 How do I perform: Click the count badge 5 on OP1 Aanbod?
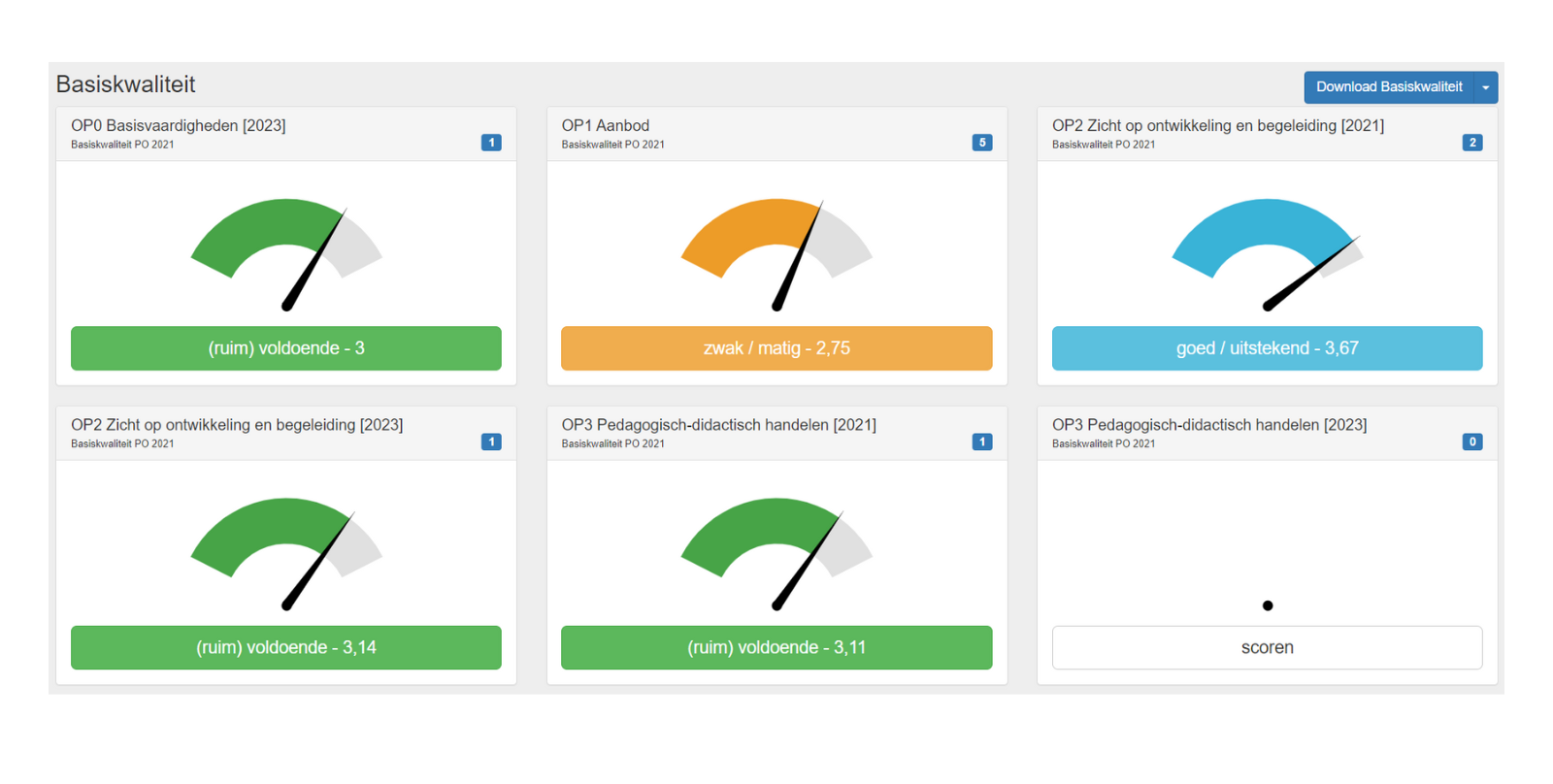(x=981, y=143)
